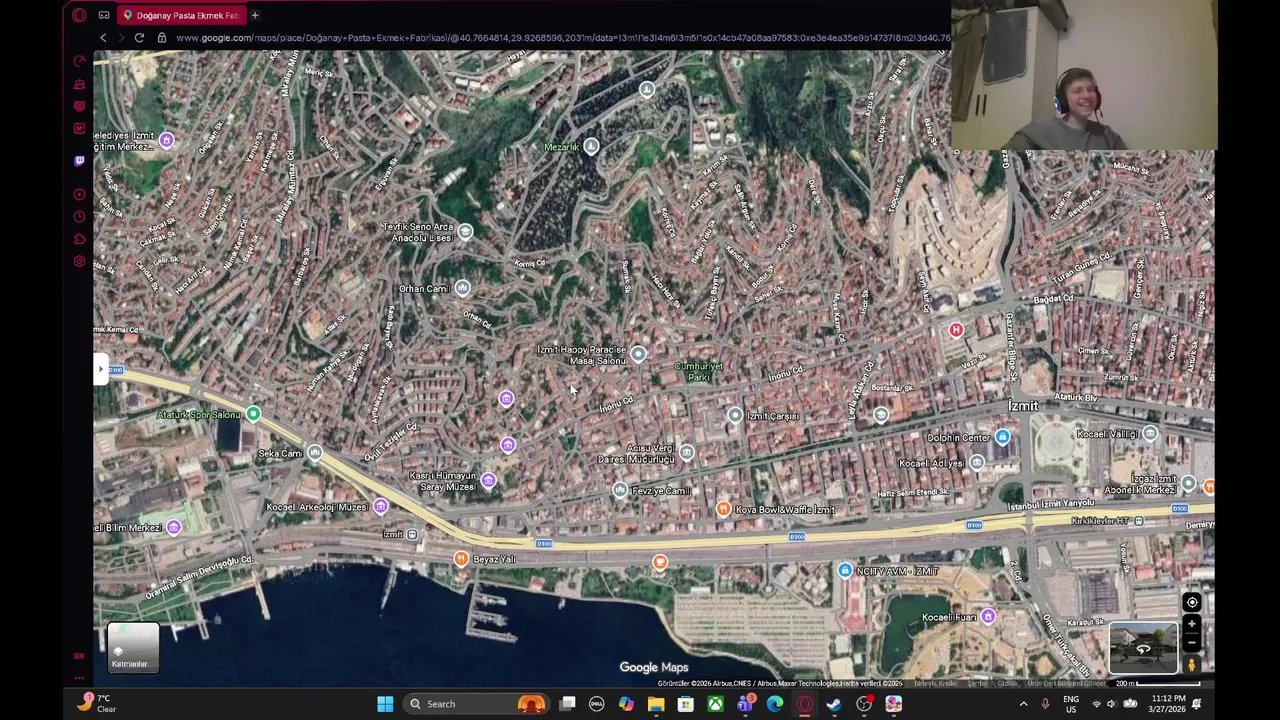The width and height of the screenshot is (1280, 720).
Task: Zoom out on the map
Action: click(1191, 642)
